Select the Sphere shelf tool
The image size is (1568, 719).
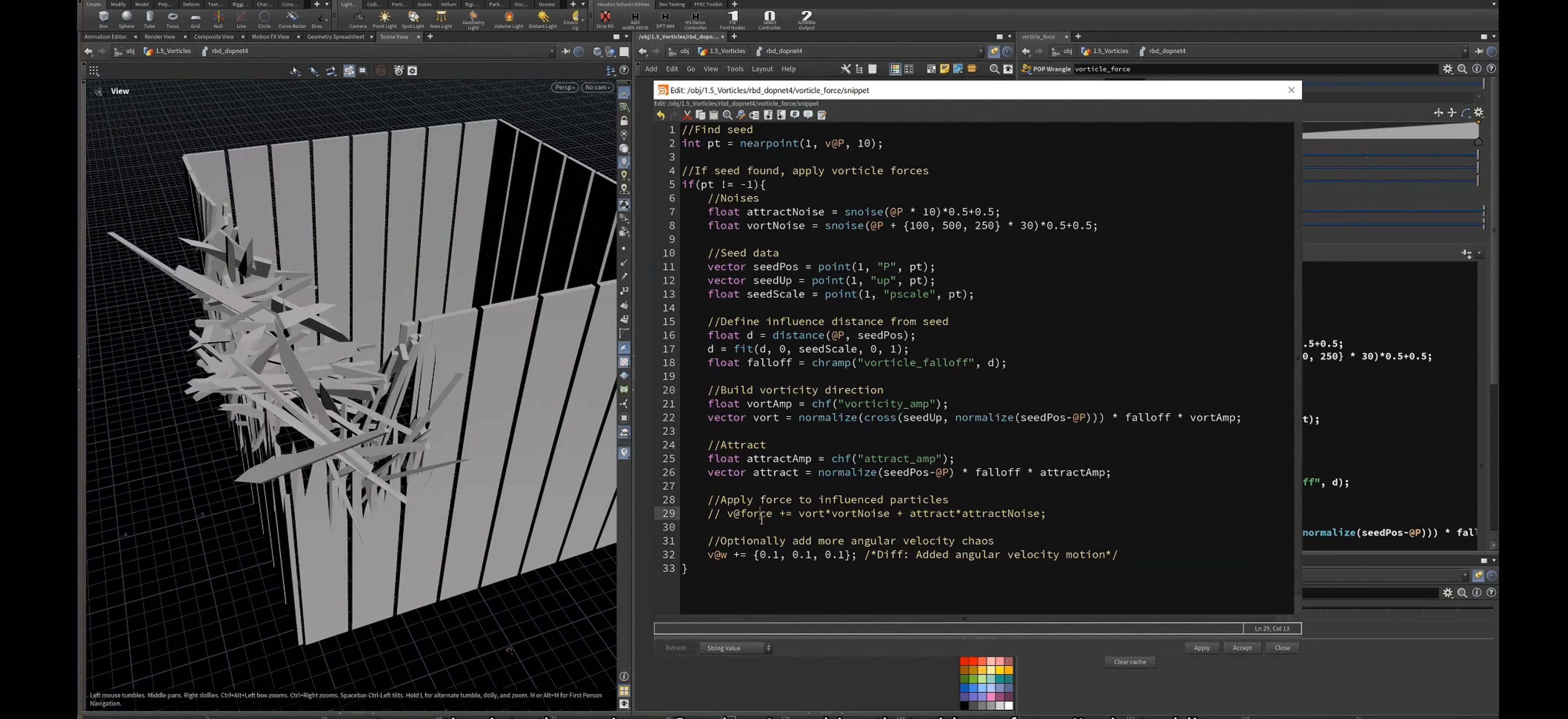click(x=126, y=19)
